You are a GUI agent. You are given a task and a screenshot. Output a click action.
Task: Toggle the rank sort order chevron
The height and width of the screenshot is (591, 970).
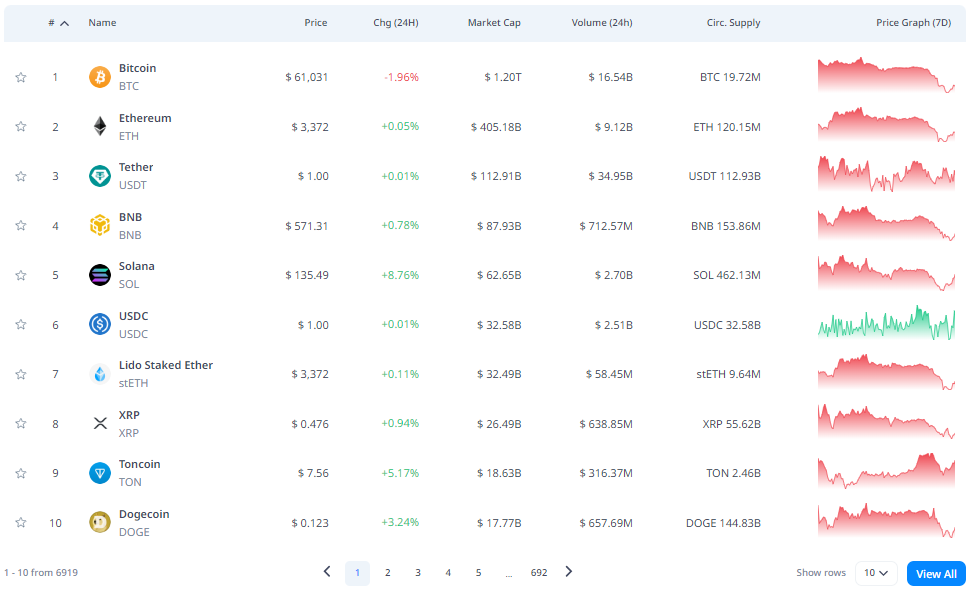pos(62,22)
